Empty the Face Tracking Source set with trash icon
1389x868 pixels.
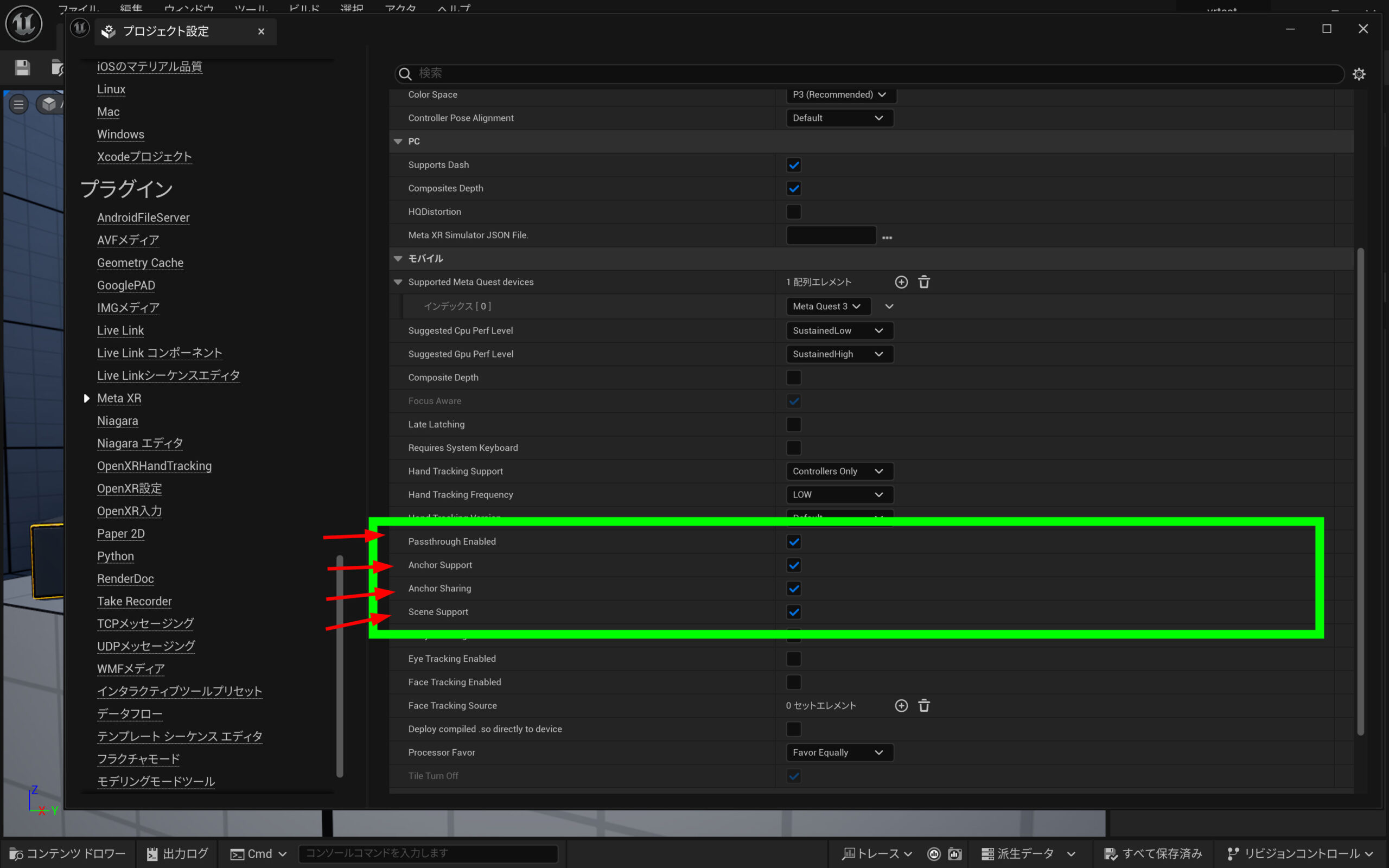[x=923, y=706]
